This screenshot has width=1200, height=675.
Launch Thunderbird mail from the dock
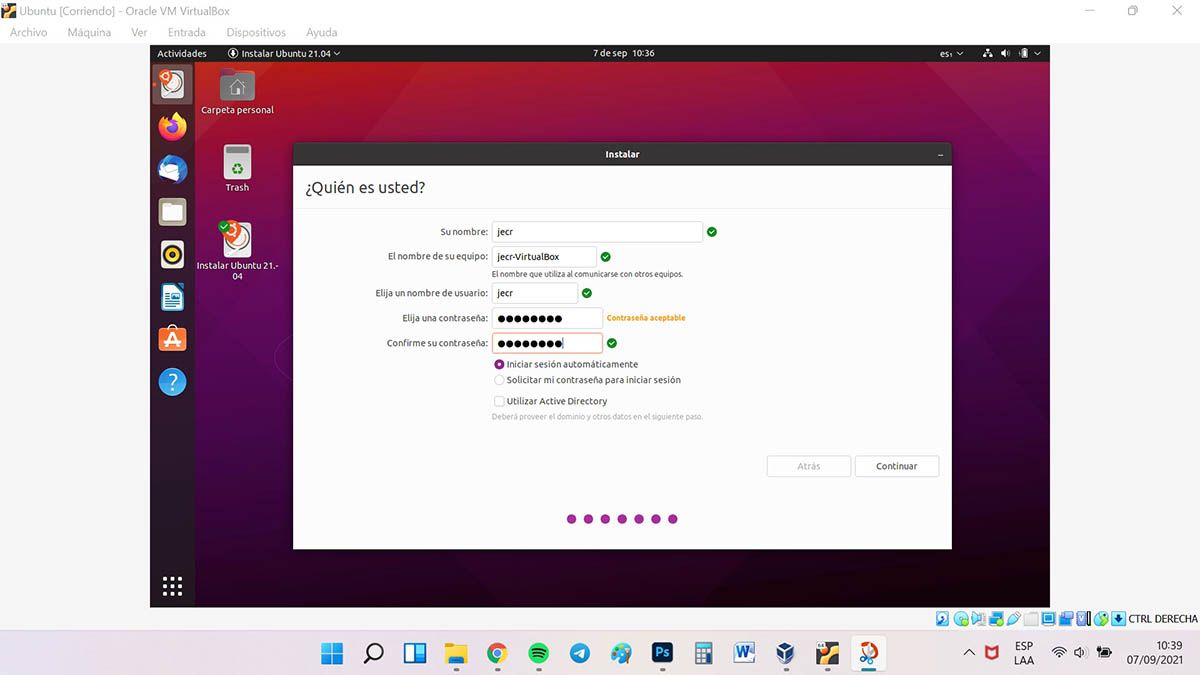(x=172, y=169)
